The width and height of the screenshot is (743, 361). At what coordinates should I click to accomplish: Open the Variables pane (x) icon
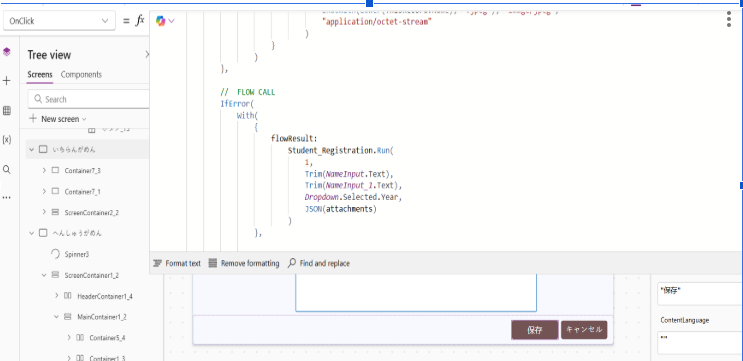pos(7,140)
